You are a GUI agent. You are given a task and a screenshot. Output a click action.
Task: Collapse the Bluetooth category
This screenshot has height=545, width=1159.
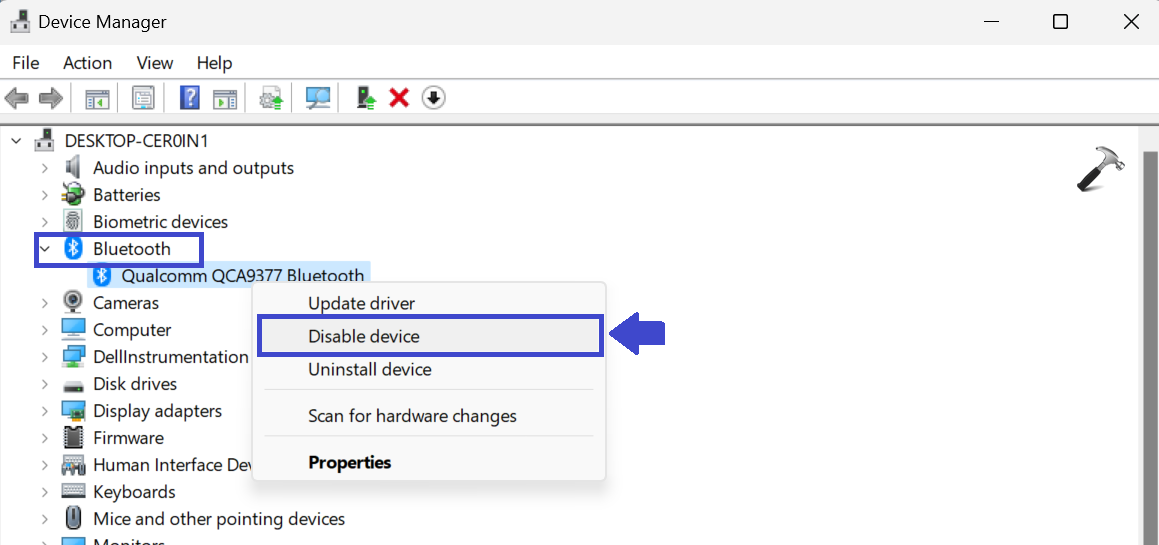tap(44, 249)
